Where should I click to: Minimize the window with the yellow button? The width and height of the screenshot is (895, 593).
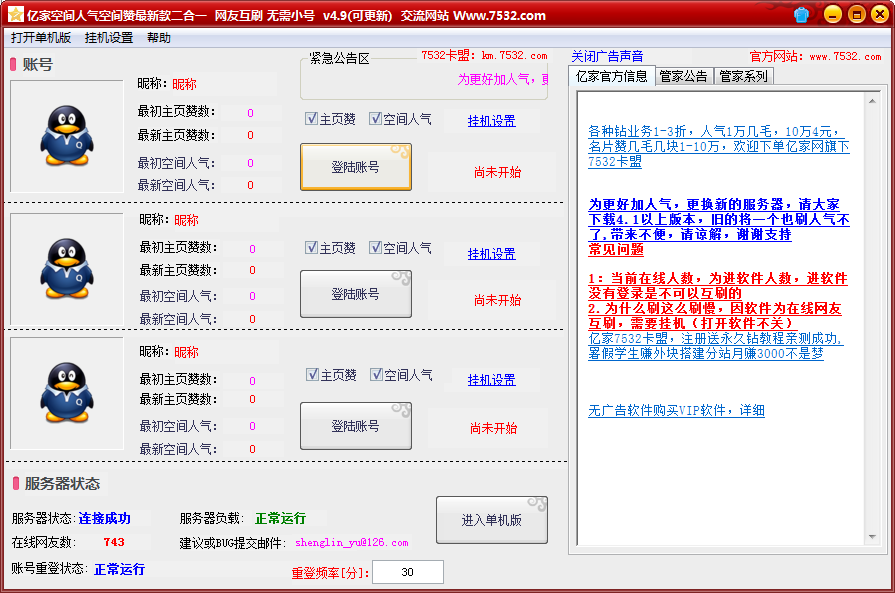(x=833, y=14)
